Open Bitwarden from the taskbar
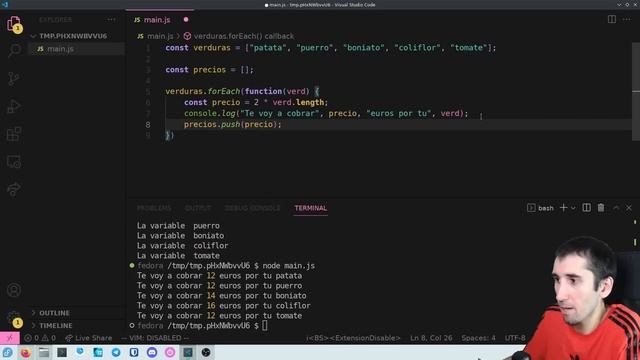640x360 pixels. (x=134, y=352)
